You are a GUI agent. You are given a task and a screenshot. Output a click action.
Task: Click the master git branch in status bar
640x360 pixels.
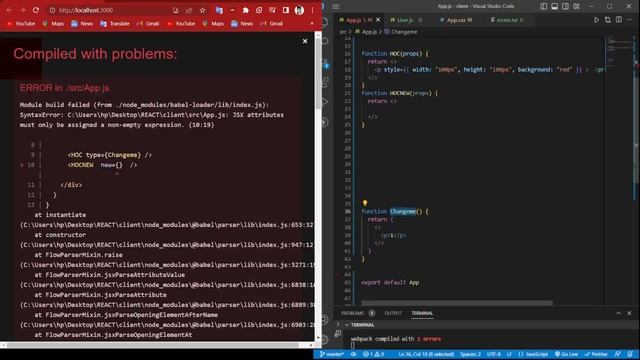point(332,354)
